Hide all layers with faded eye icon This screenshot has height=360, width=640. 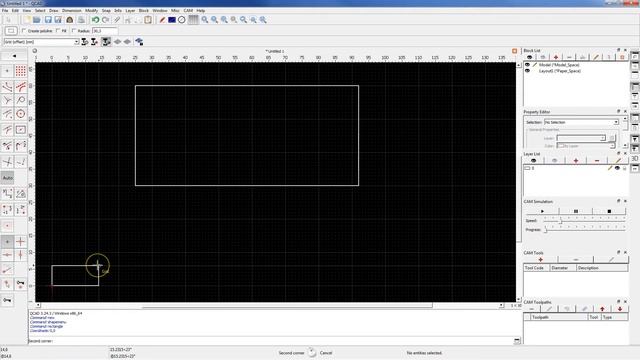click(554, 161)
